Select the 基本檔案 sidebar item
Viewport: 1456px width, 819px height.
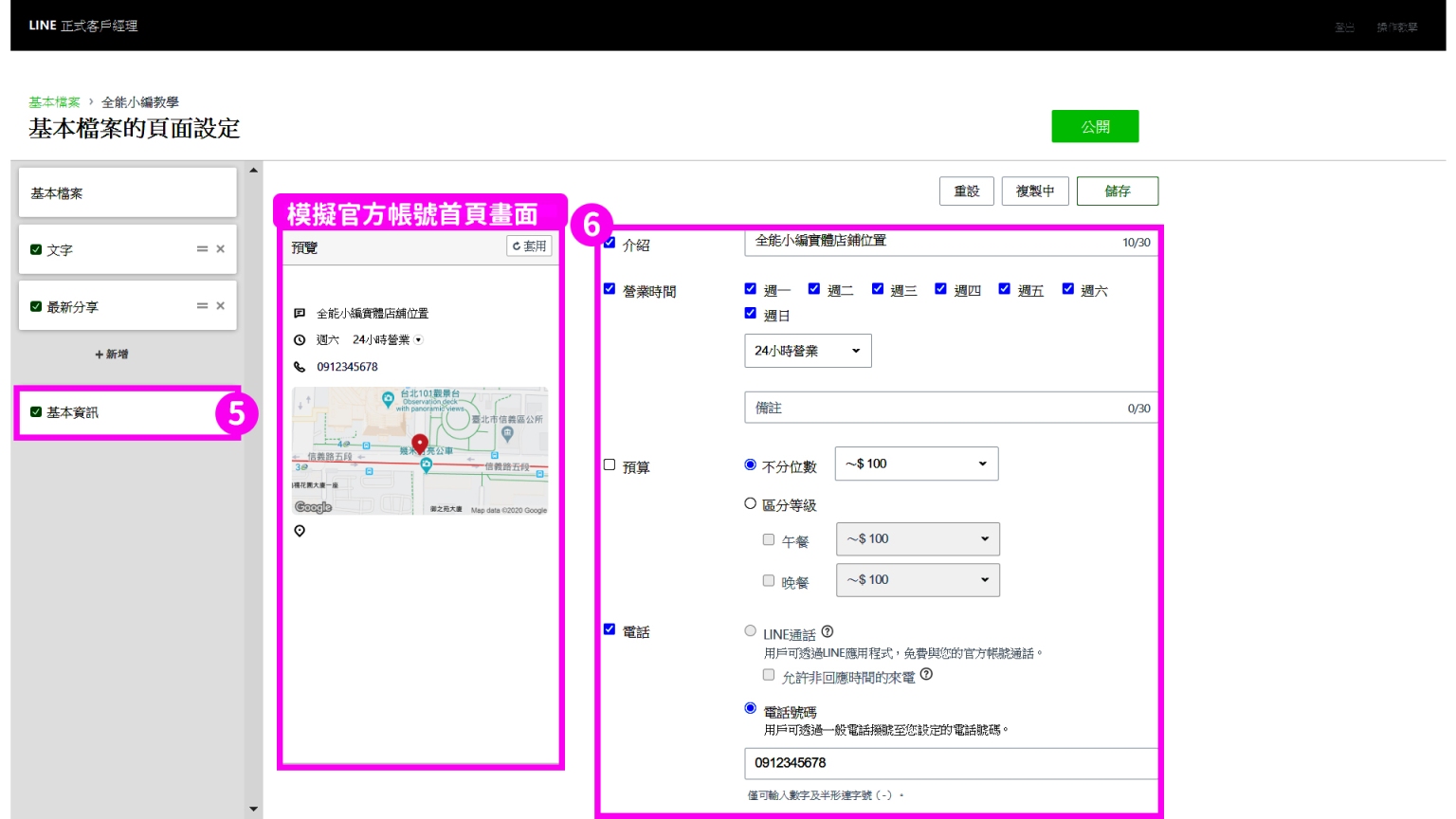click(127, 193)
